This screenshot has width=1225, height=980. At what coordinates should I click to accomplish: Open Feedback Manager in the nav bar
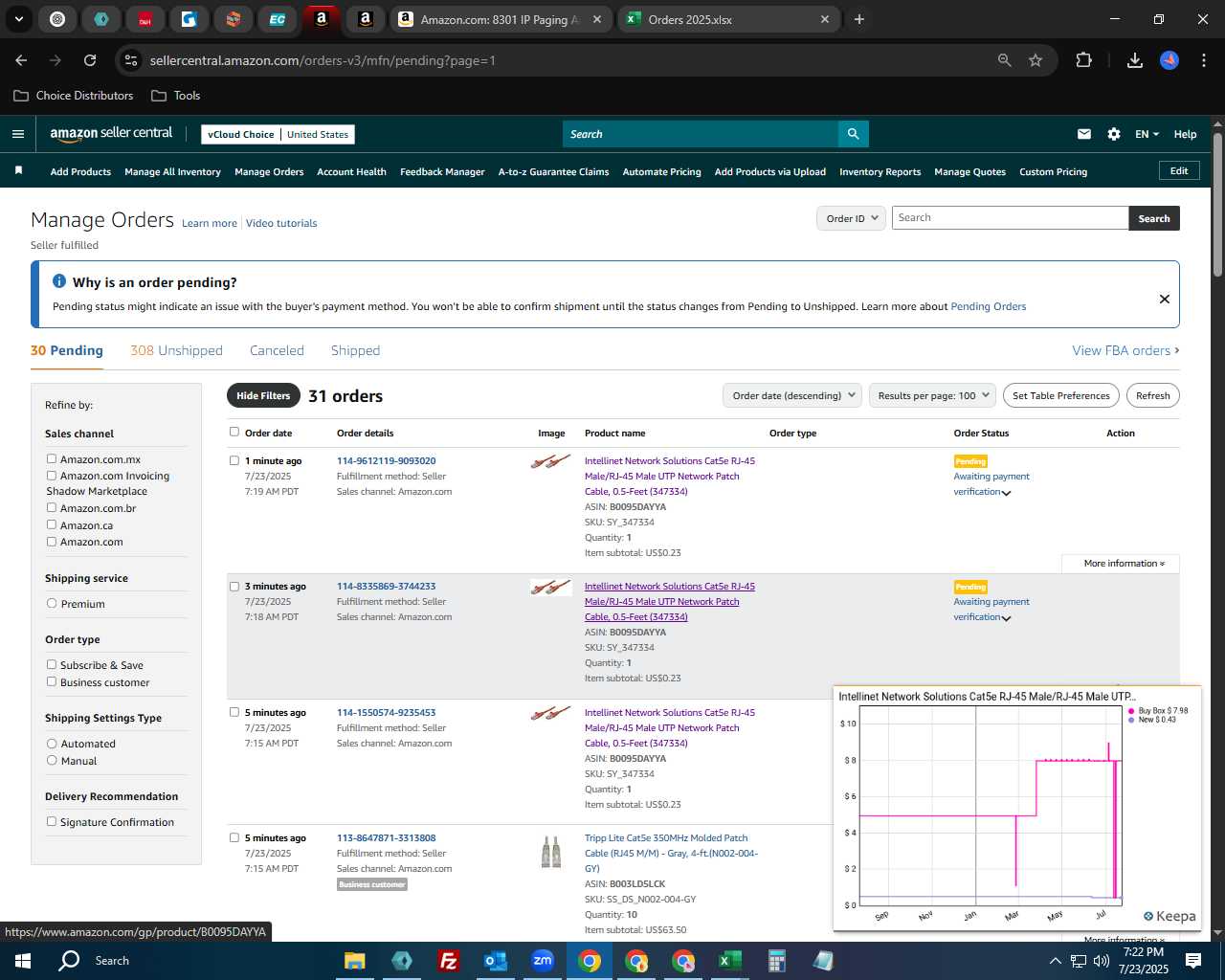coord(442,172)
